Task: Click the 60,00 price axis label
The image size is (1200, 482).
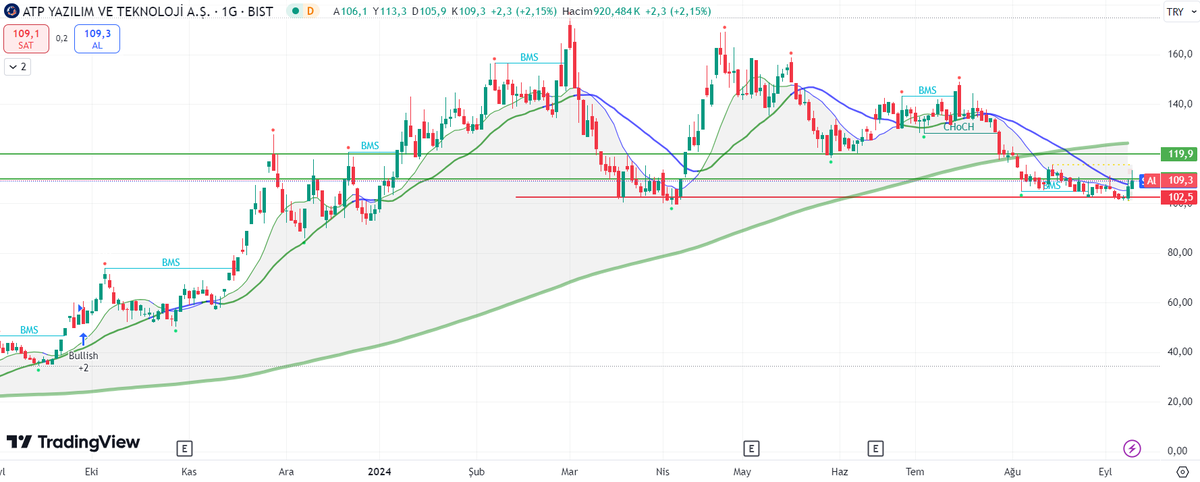Action: click(1179, 302)
